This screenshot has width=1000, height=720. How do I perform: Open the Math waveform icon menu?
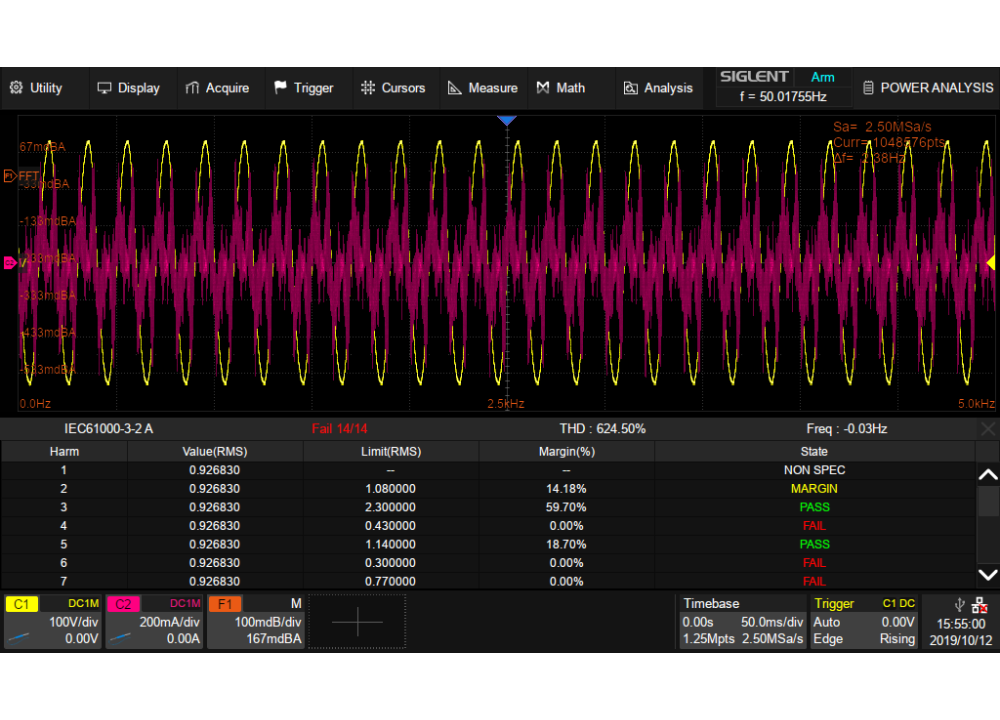(x=544, y=88)
